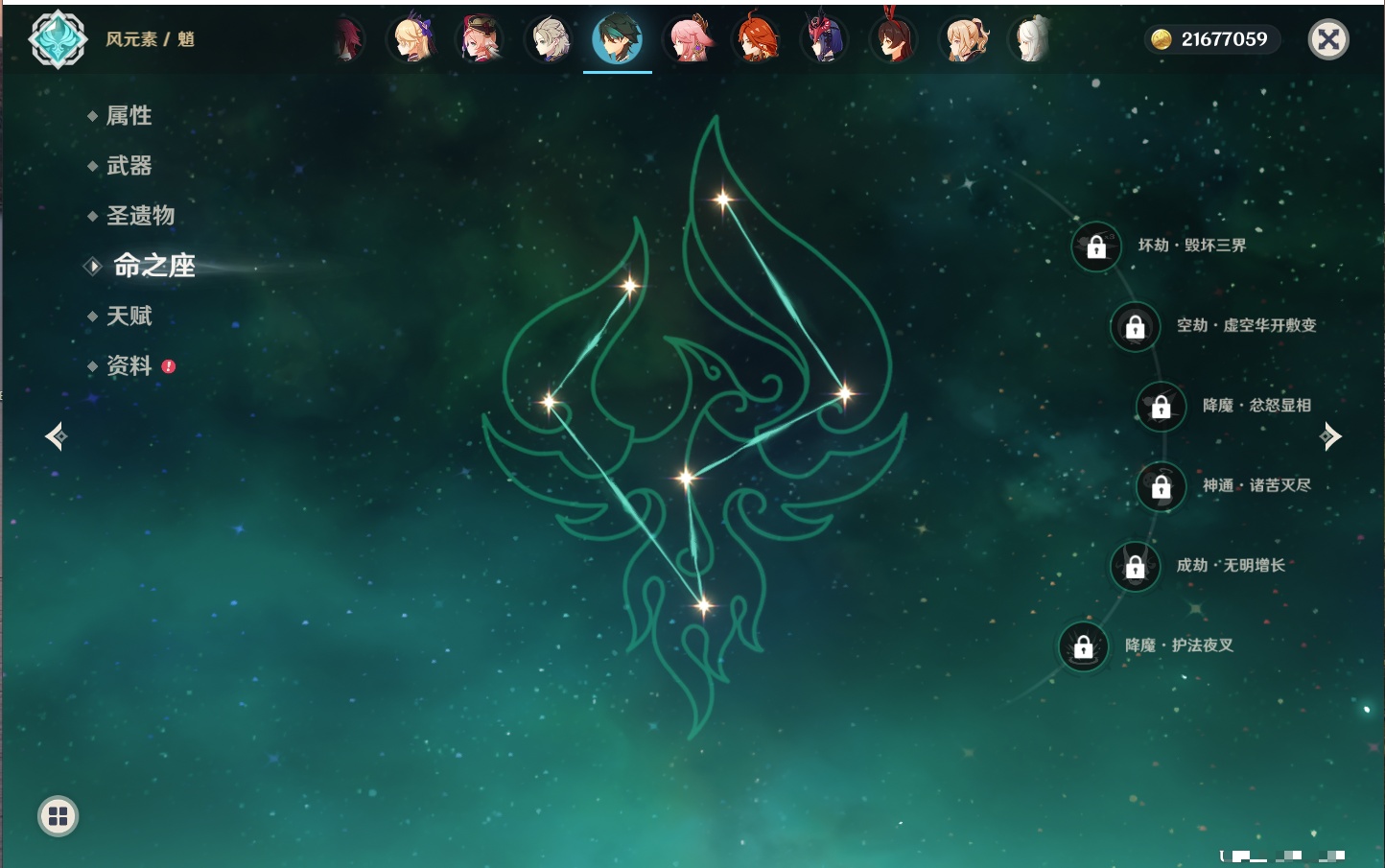Open the 圣遗物 artifacts section
The width and height of the screenshot is (1385, 868).
[x=140, y=216]
